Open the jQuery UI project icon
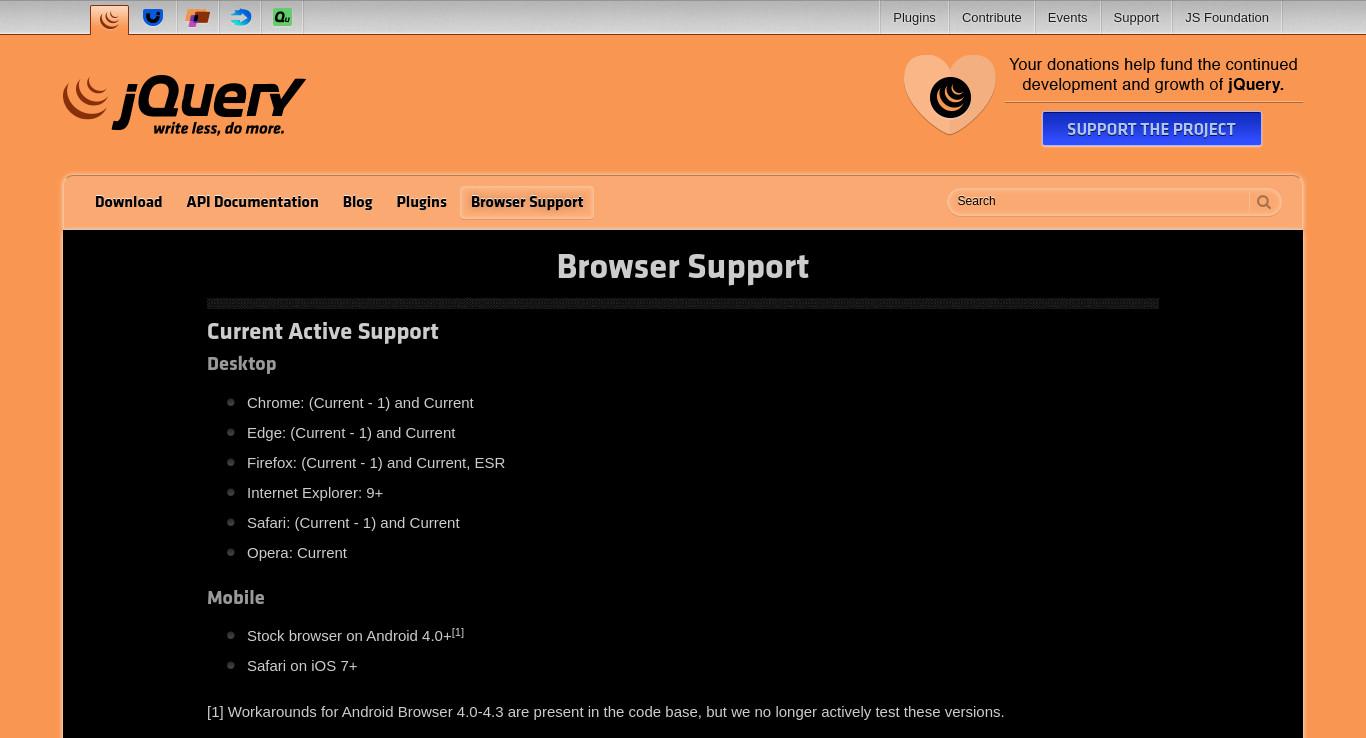The height and width of the screenshot is (738, 1366). pyautogui.click(x=153, y=17)
